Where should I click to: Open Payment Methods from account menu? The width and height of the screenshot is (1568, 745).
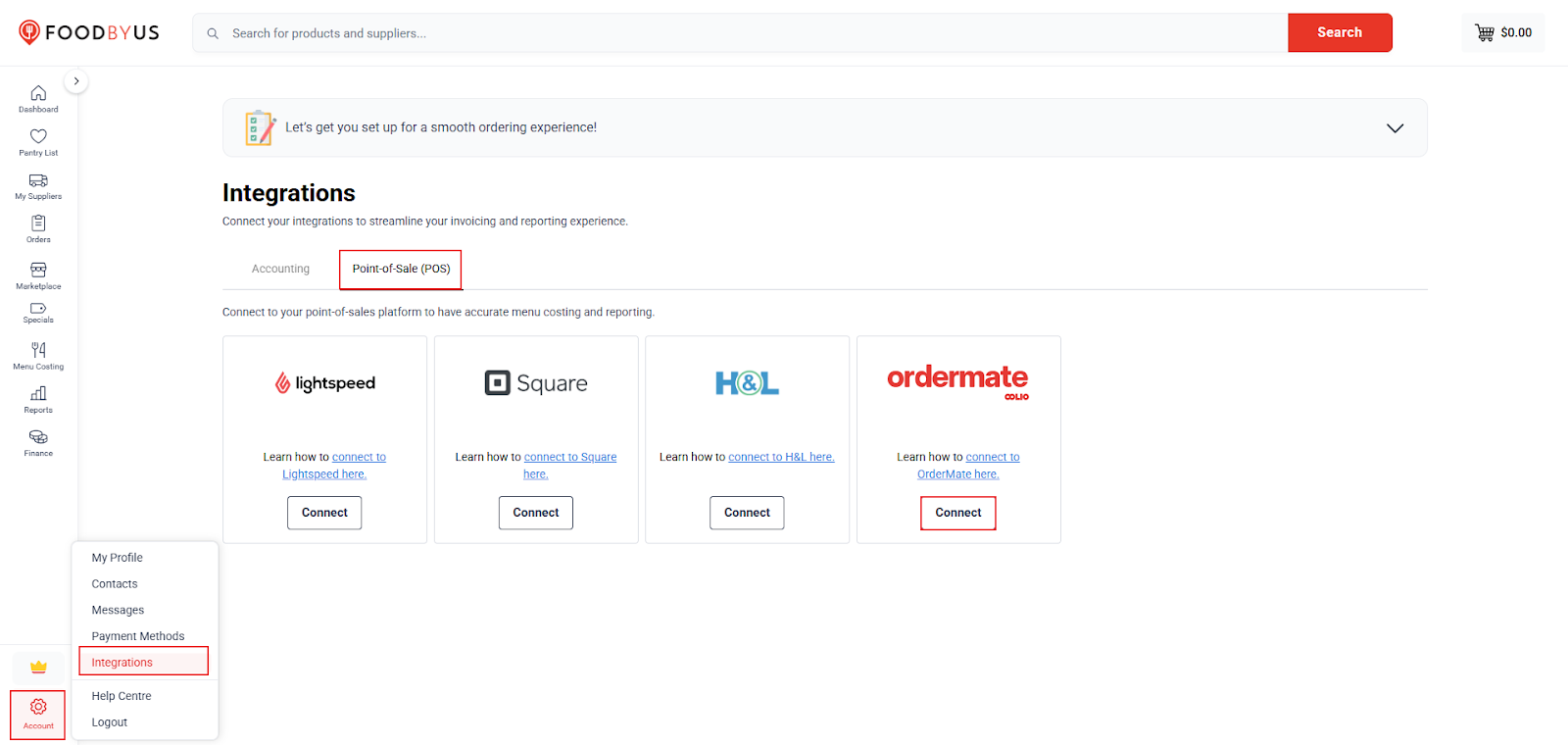pos(138,637)
